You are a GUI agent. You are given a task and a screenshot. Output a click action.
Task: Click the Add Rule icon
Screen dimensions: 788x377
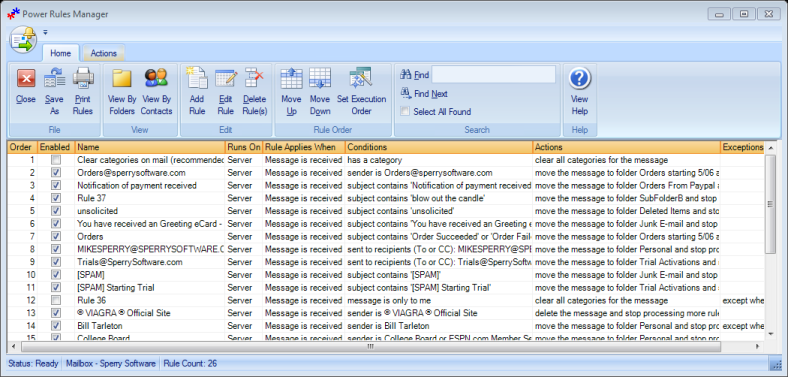197,79
